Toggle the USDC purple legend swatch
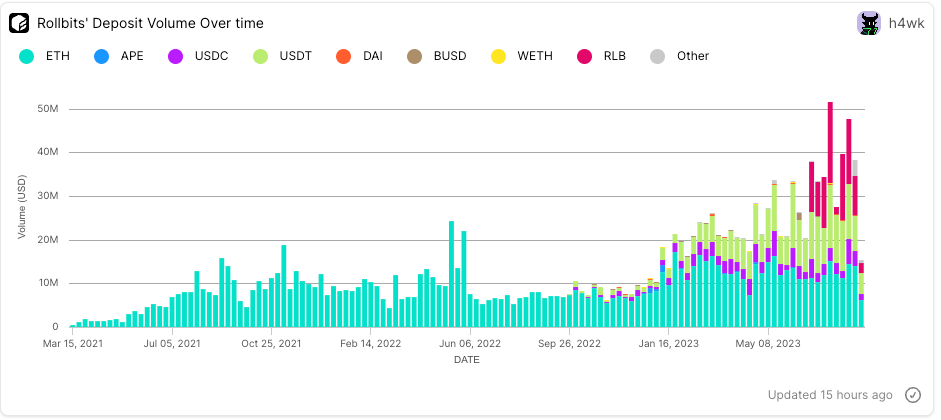 tap(175, 56)
